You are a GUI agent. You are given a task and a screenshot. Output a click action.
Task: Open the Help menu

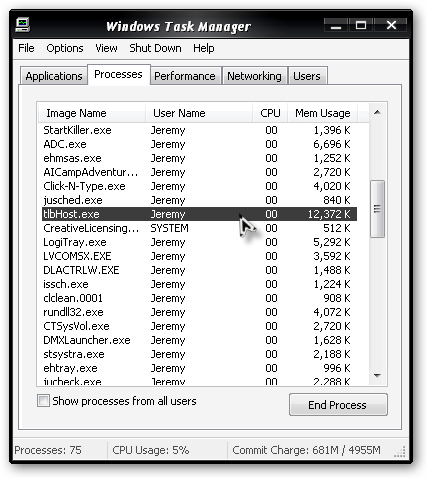[203, 48]
